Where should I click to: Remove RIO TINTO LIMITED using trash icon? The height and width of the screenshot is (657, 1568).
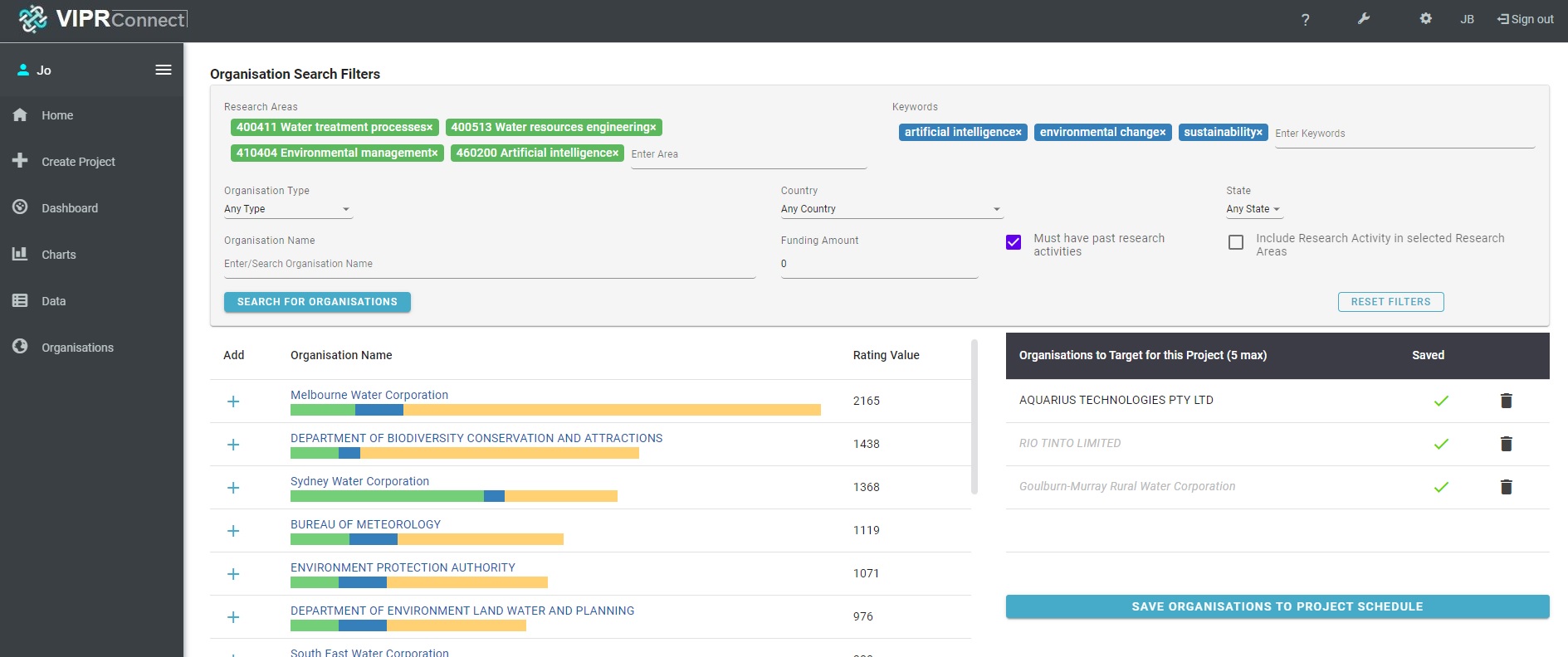(1506, 444)
